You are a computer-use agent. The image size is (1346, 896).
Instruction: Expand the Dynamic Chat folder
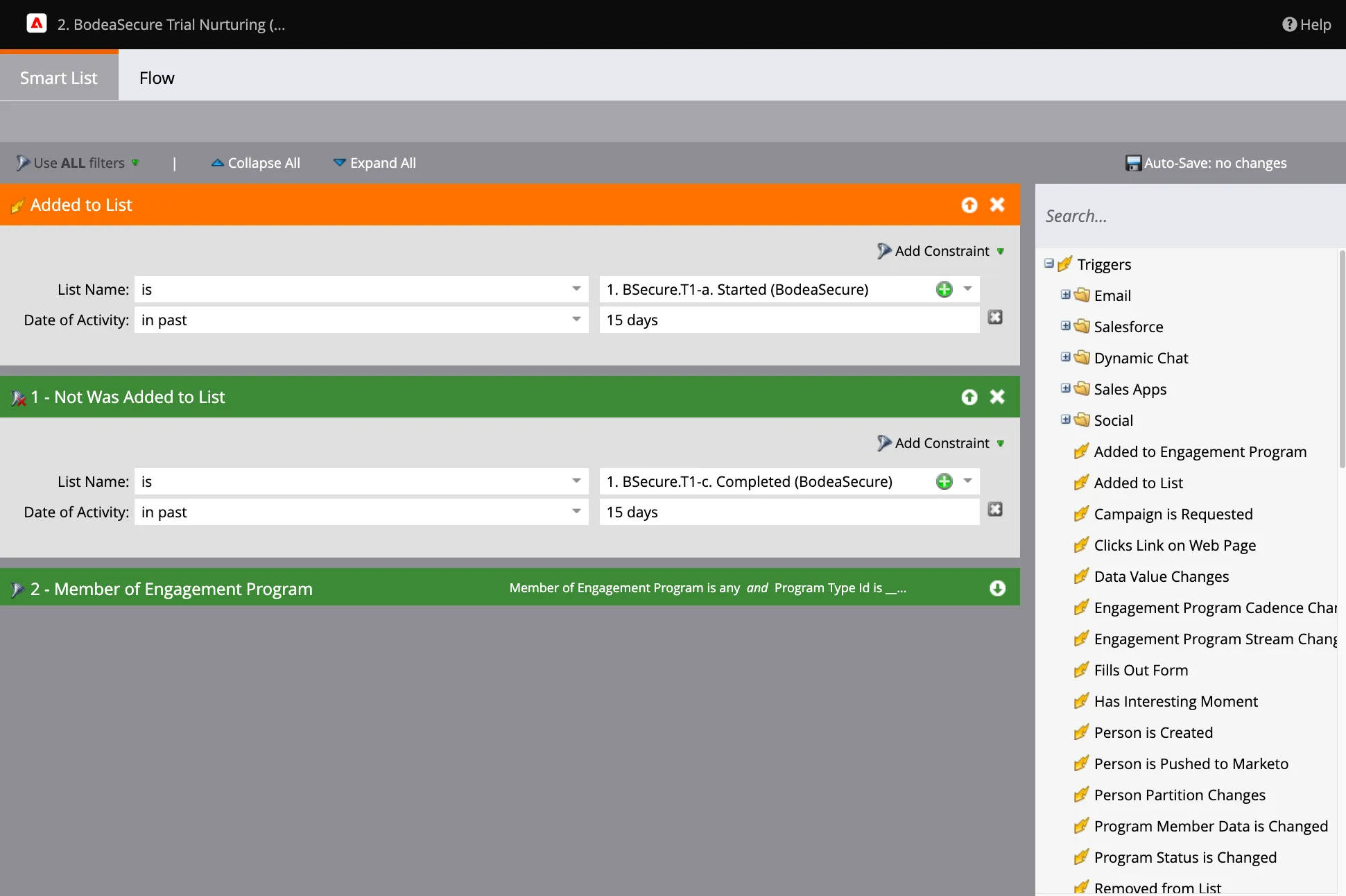(1066, 357)
